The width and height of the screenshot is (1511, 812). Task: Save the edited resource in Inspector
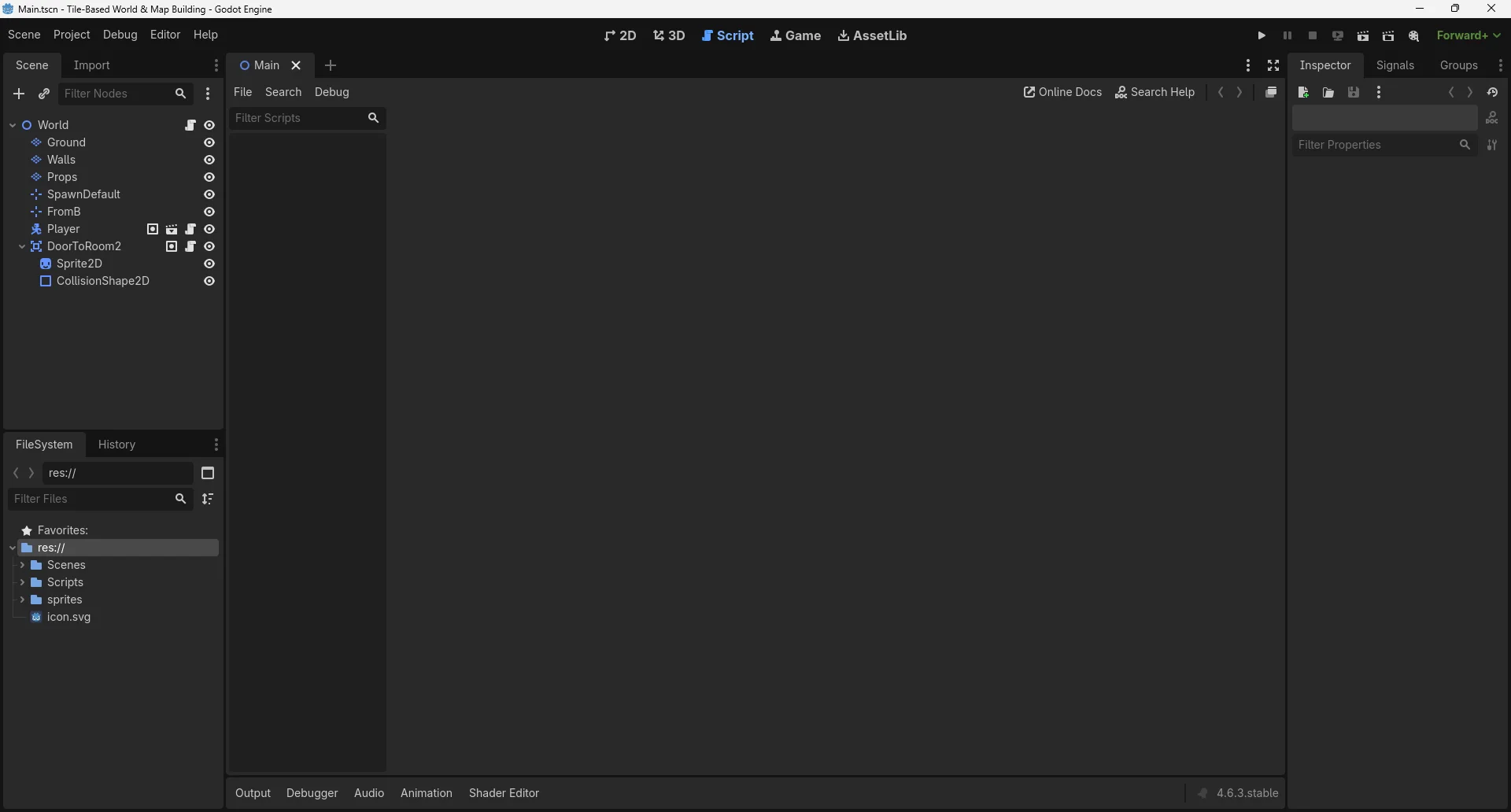point(1354,92)
